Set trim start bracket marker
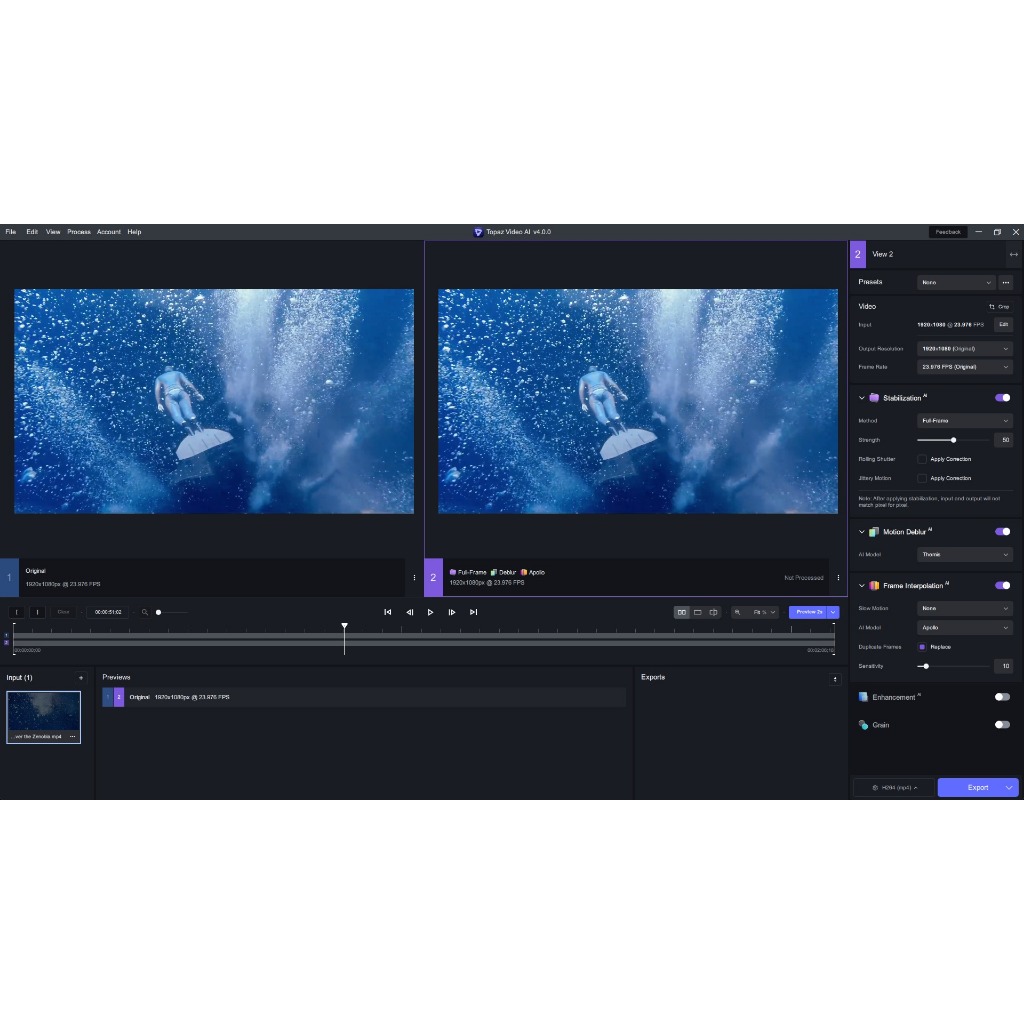The height and width of the screenshot is (1024, 1024). (x=17, y=612)
